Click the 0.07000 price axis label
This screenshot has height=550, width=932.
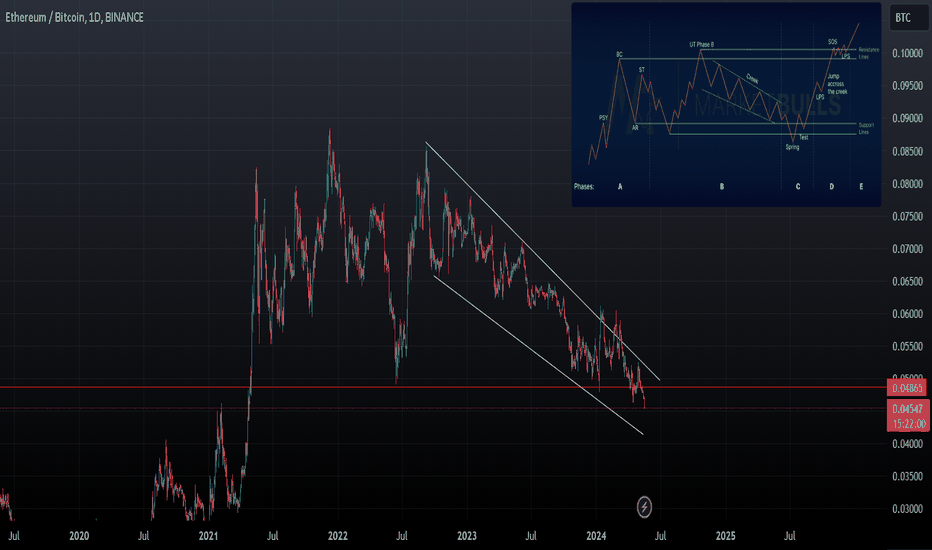pos(907,249)
